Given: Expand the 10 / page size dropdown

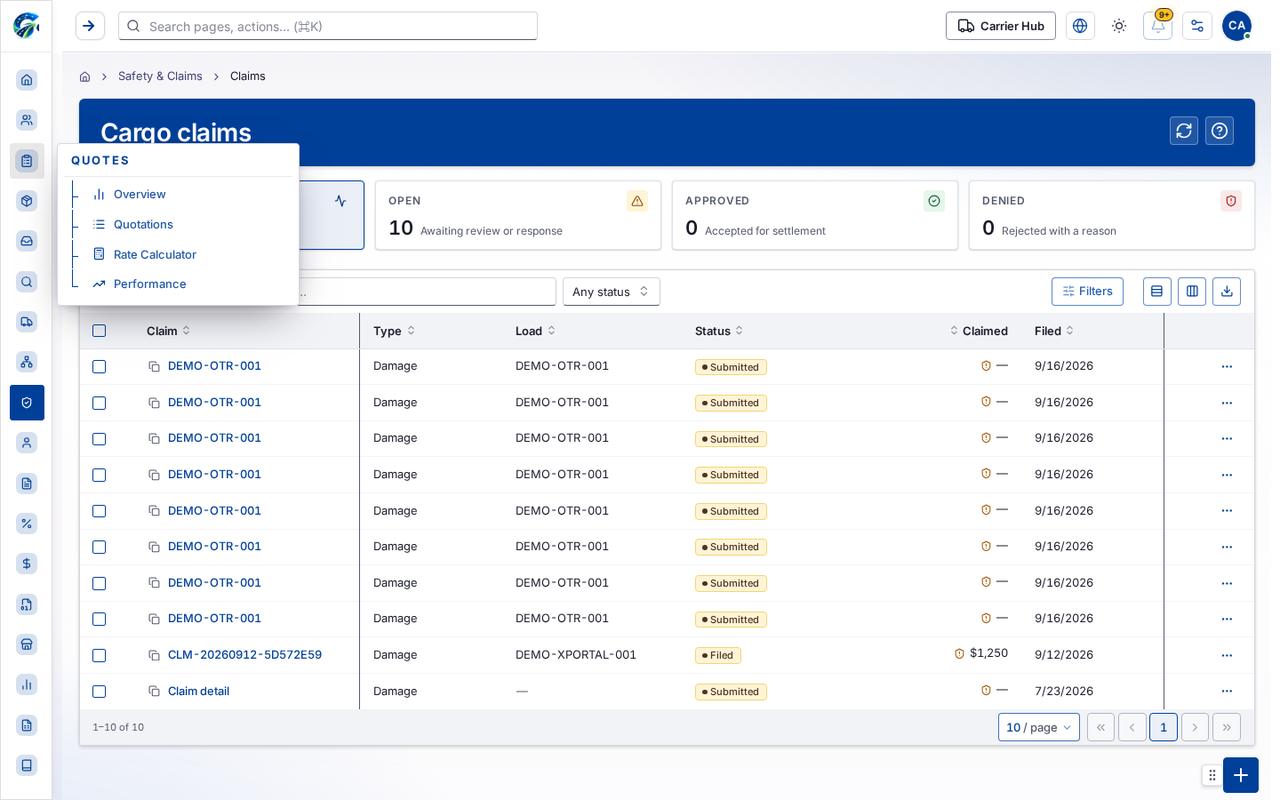Looking at the screenshot, I should click(1039, 727).
